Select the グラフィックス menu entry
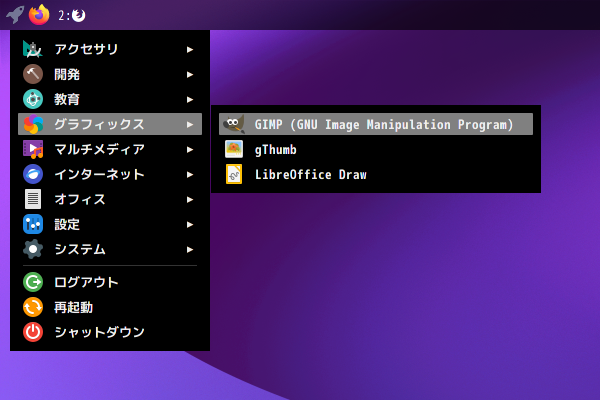The width and height of the screenshot is (600, 400). tap(110, 124)
